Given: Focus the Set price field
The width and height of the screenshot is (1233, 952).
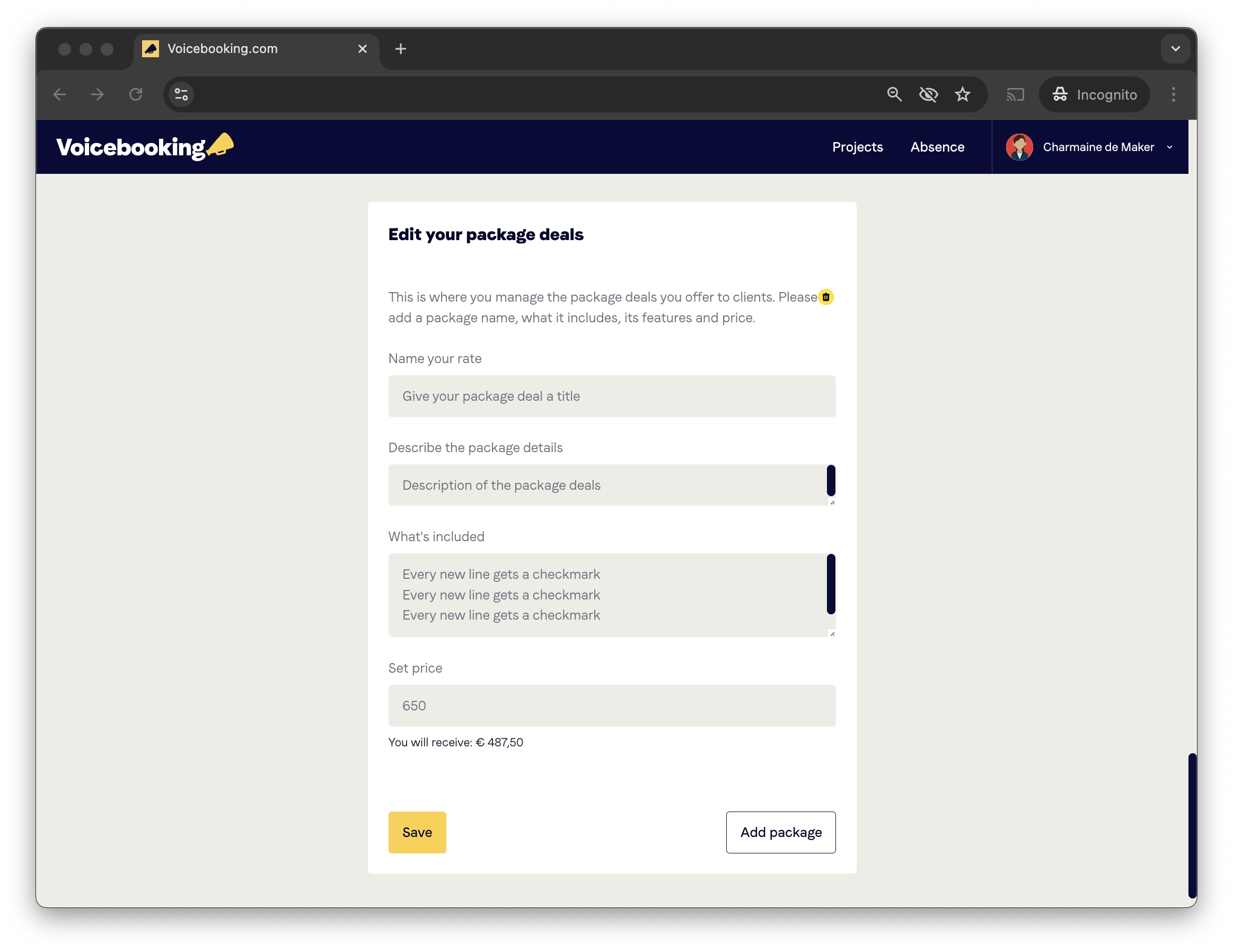Looking at the screenshot, I should [x=611, y=706].
